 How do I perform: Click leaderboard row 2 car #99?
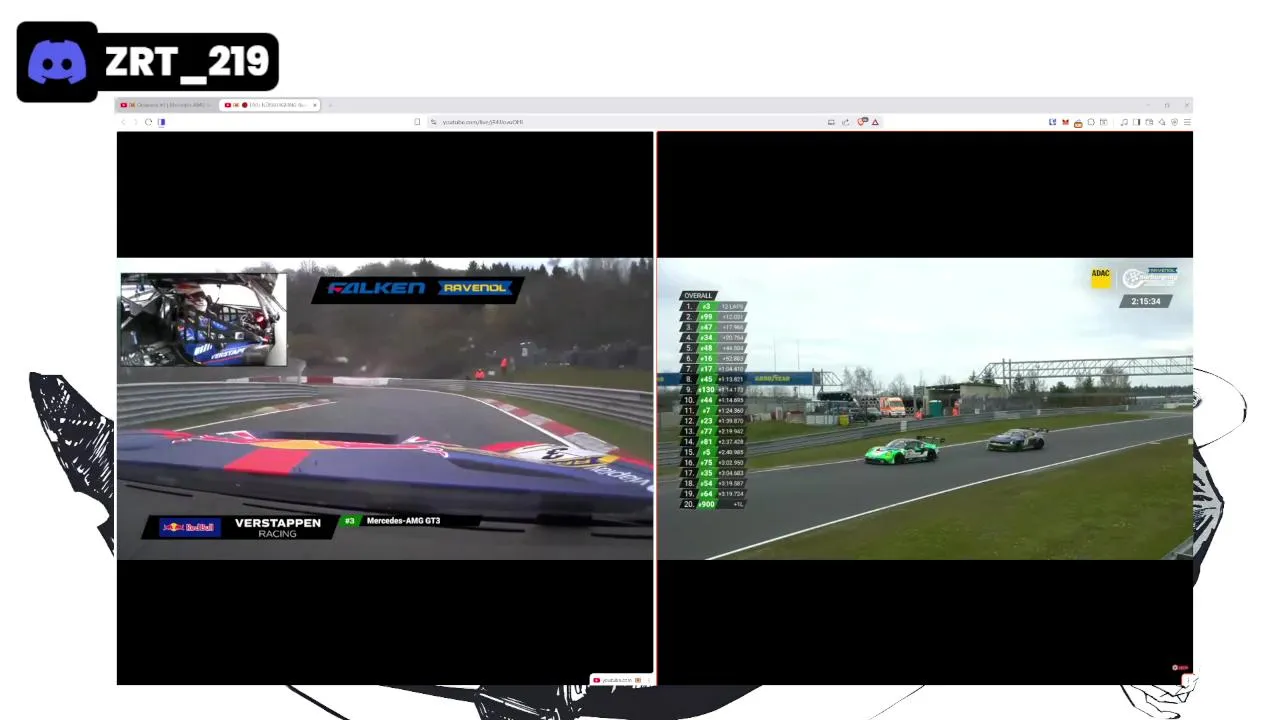(x=714, y=317)
